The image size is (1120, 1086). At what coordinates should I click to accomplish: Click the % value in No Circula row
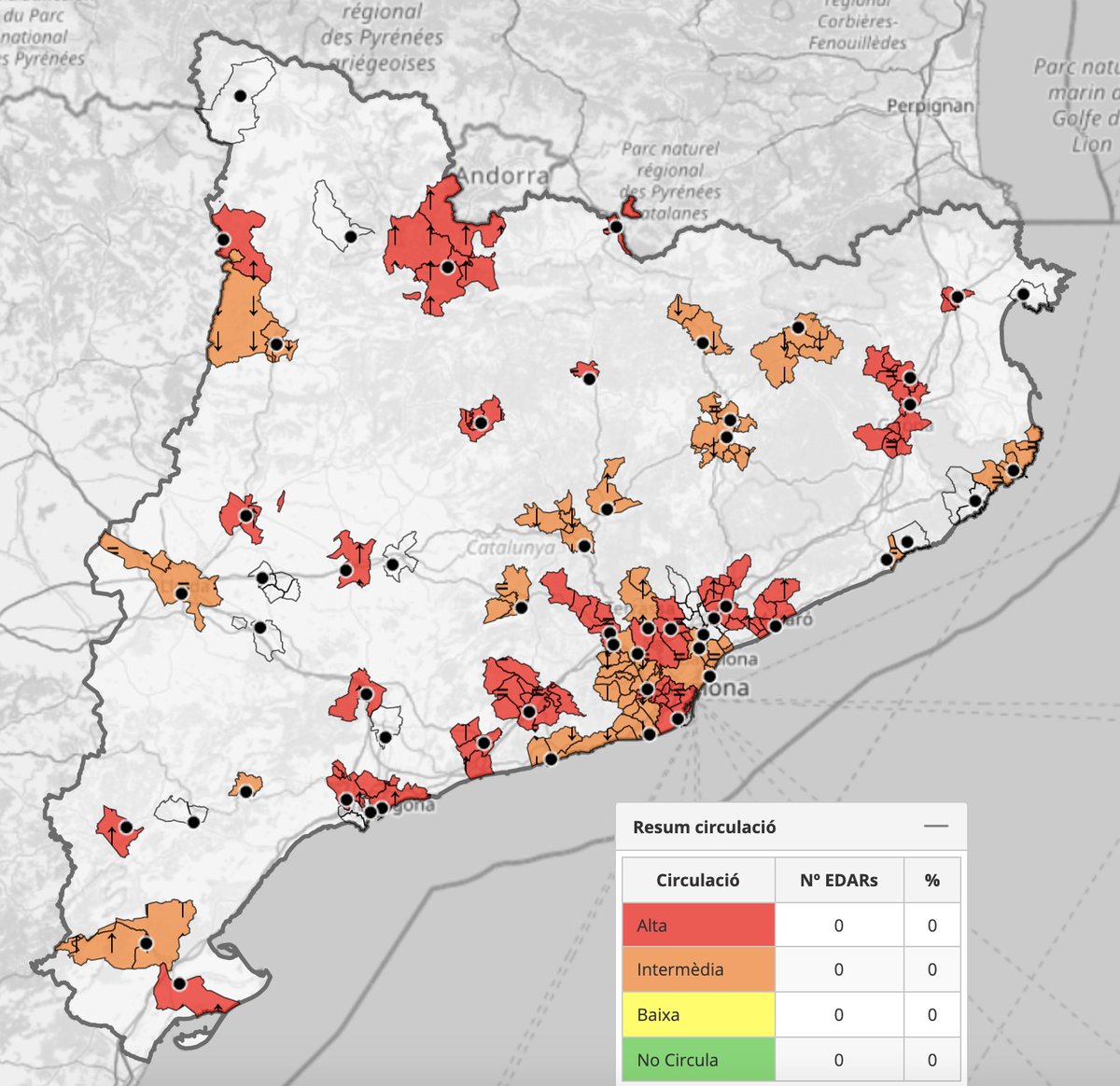(x=932, y=1060)
